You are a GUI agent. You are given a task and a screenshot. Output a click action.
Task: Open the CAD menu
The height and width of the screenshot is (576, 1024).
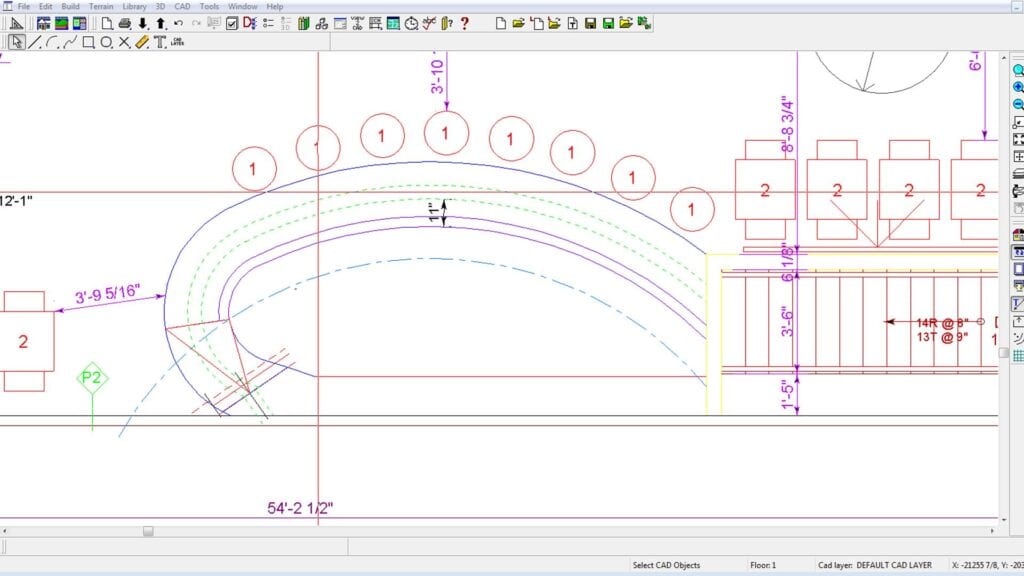point(182,7)
